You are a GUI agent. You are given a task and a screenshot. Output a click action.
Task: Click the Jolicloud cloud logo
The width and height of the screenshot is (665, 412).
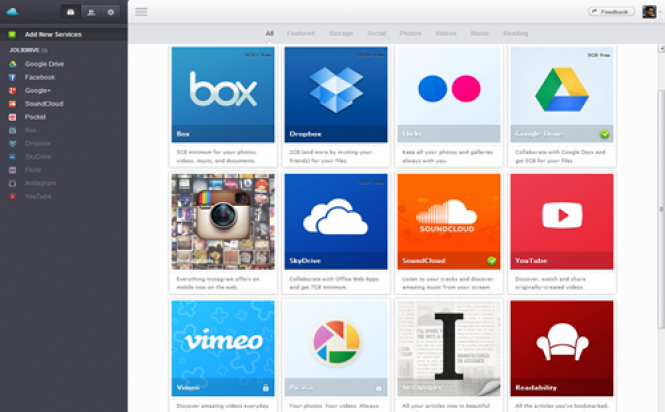[13, 11]
